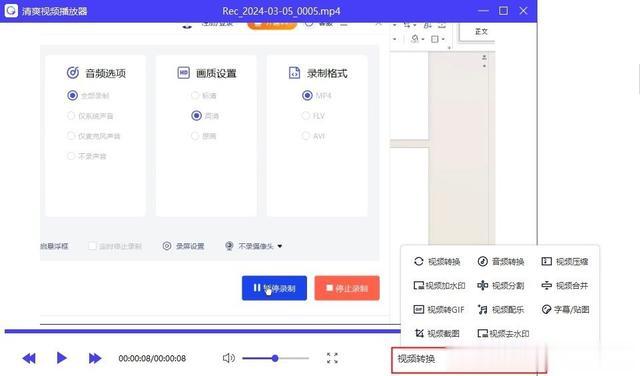Open the 视频分割 tool
Screen dimensions: 640x376
[x=501, y=286]
